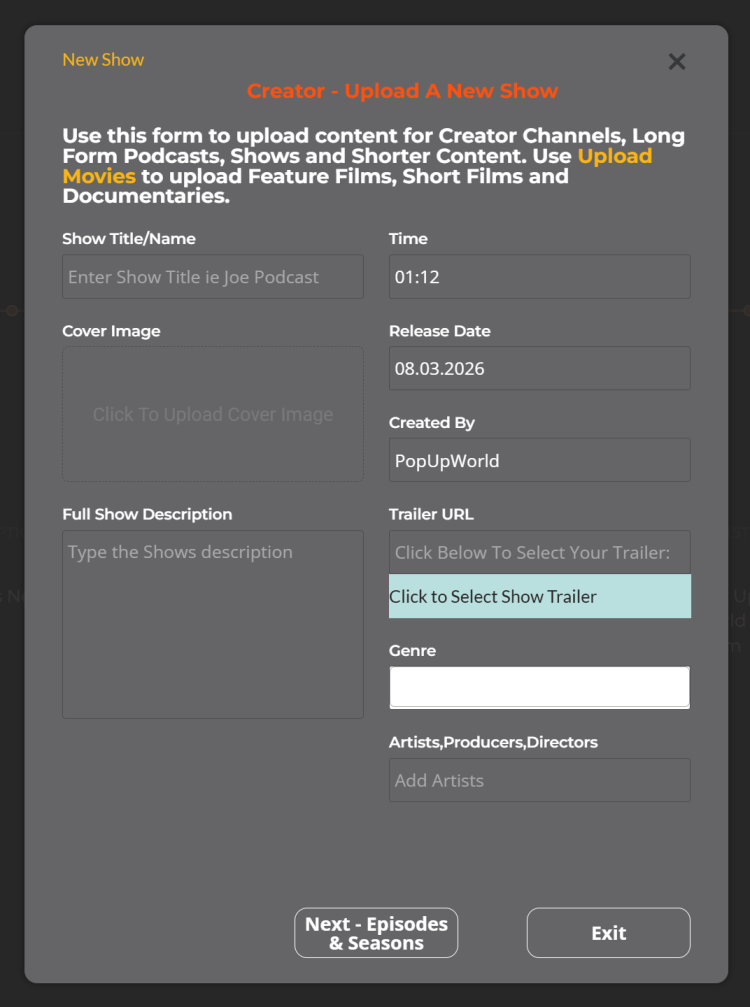Click the Trailer URL label
The image size is (750, 1007).
[x=431, y=514]
